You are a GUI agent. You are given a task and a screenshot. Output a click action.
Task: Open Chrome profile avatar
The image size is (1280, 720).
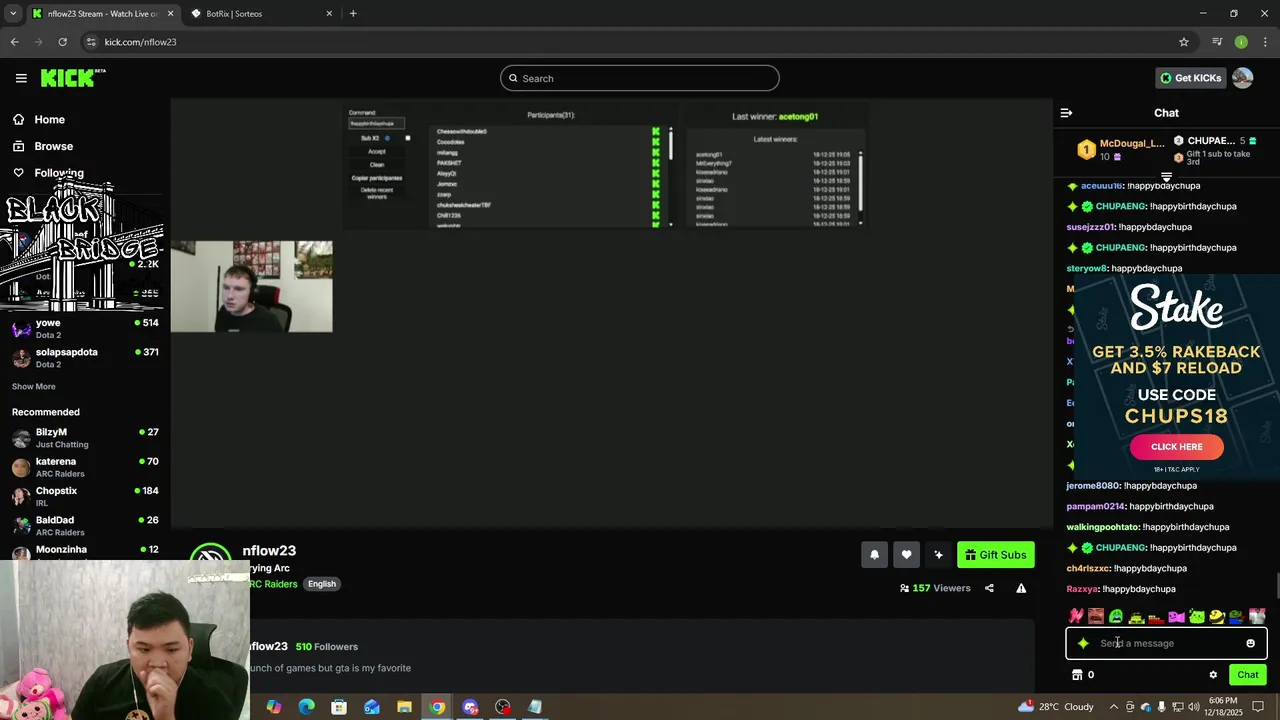tap(1241, 42)
